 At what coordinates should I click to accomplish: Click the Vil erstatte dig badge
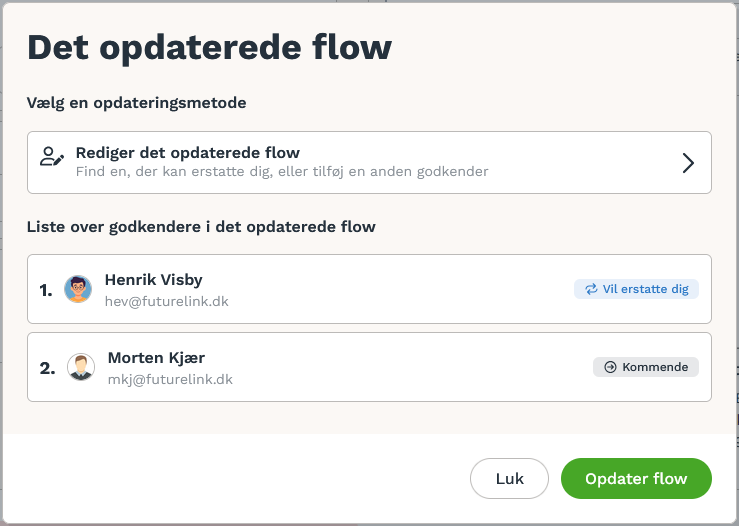tap(636, 289)
